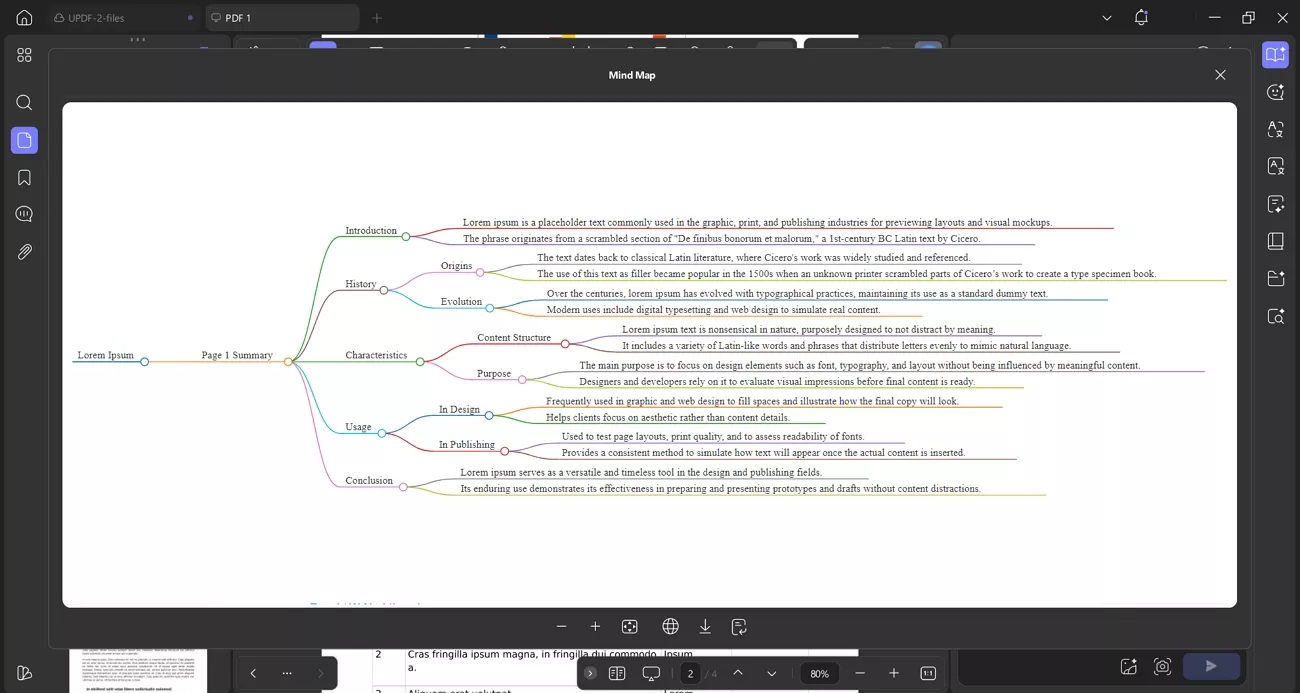
Task: Open the bookmarks panel
Action: click(x=24, y=177)
